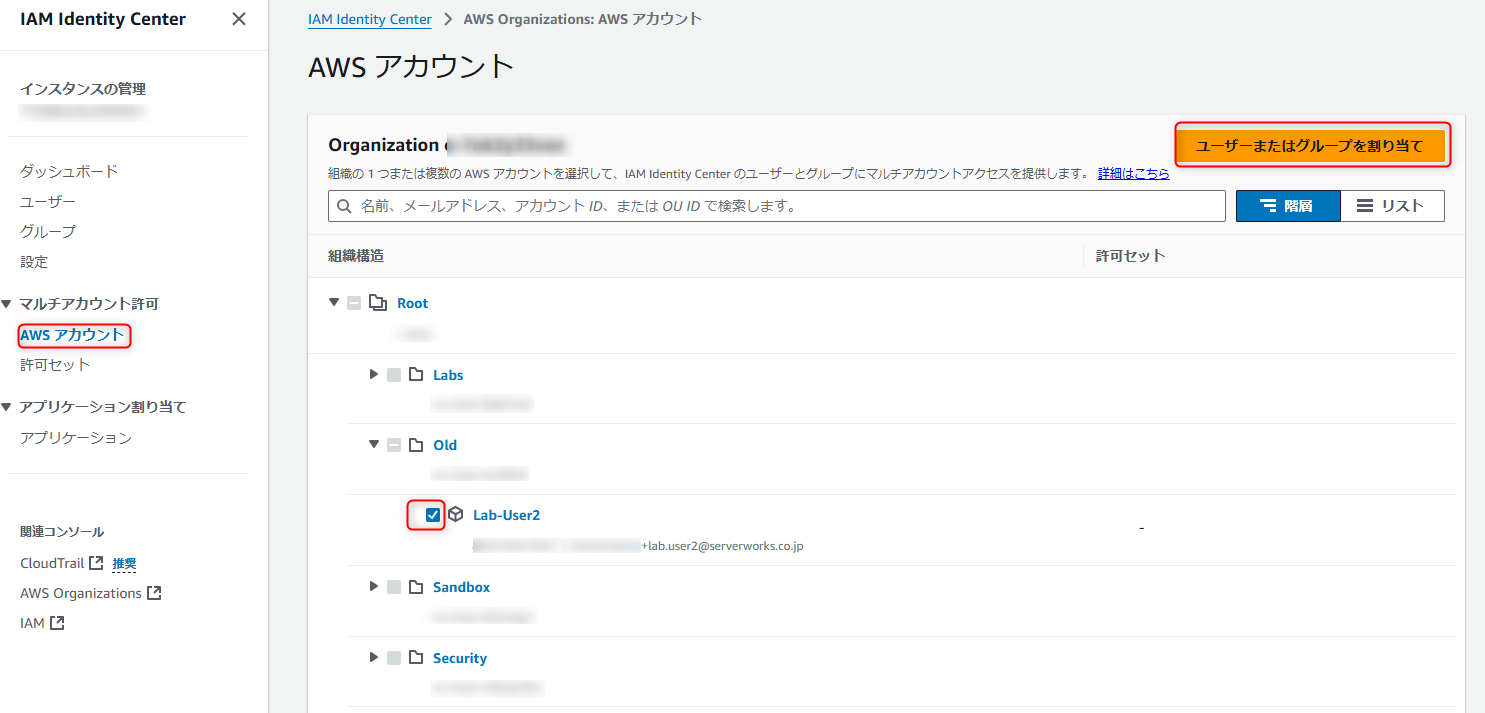Screen dimensions: 1485x713
Task: Click the Lab-User2 account cube icon
Action: [456, 515]
